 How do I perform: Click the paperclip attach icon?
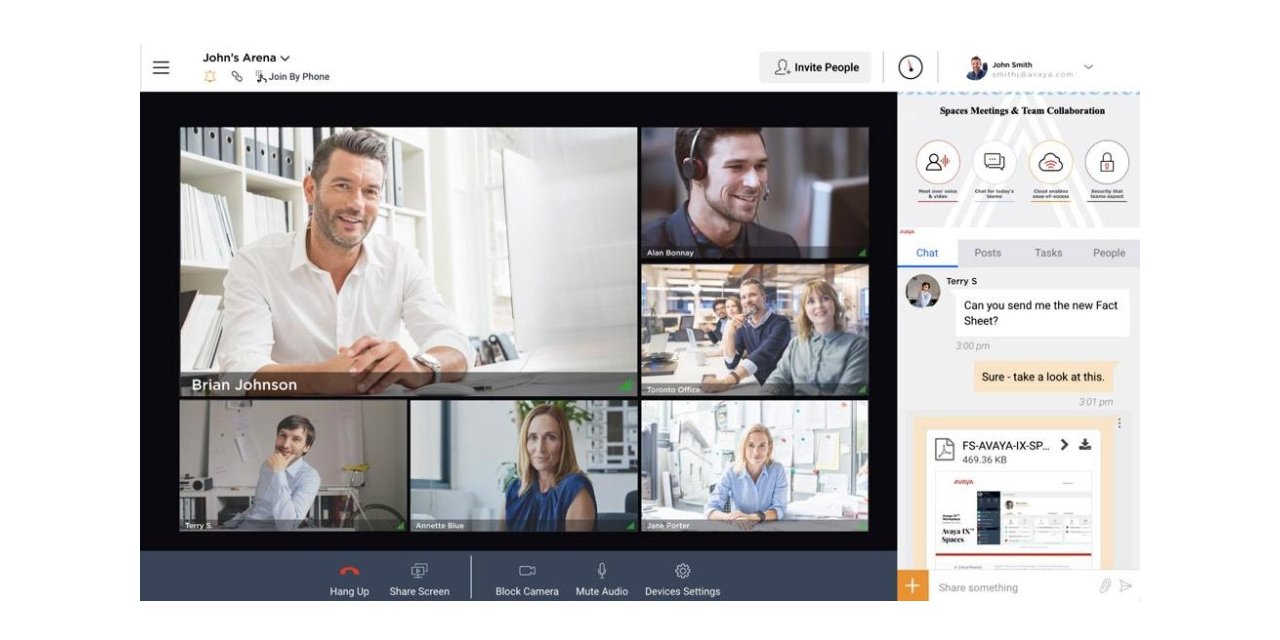(x=1105, y=586)
